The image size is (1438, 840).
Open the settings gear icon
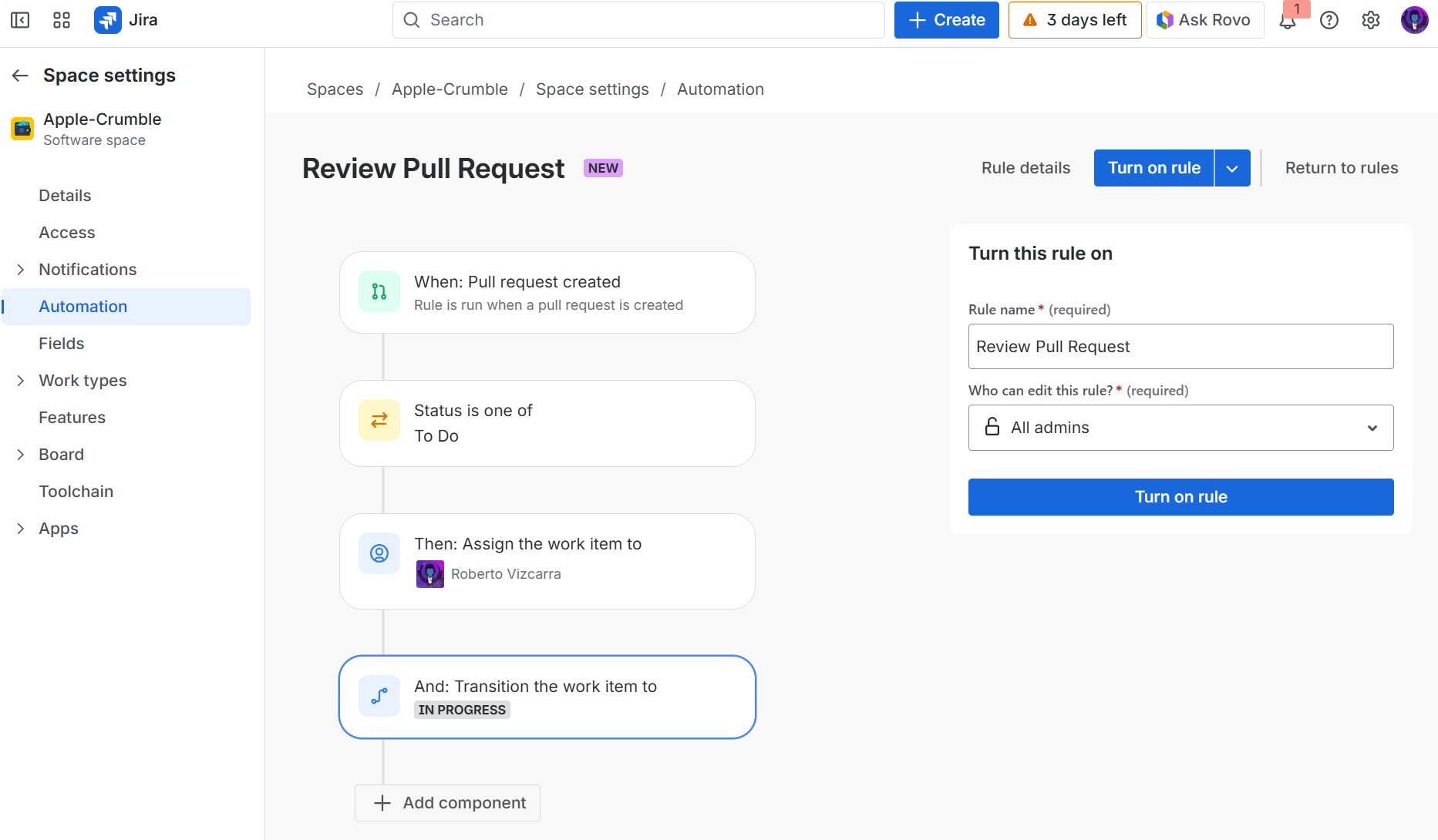tap(1370, 20)
